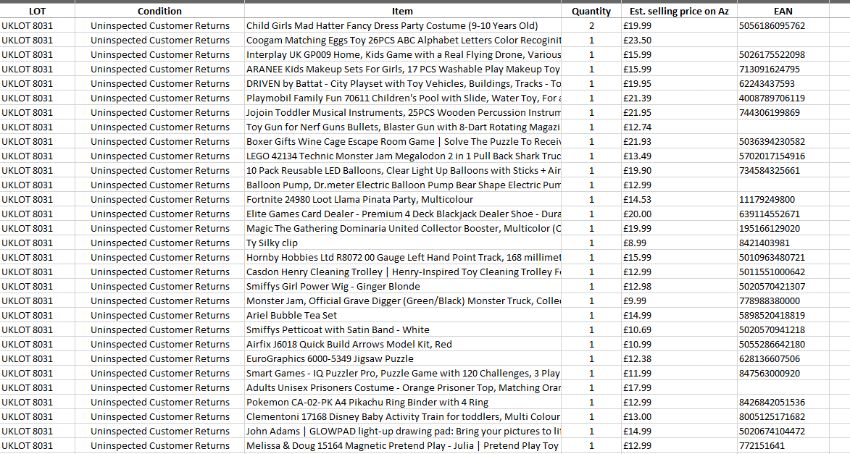Click the LEGO 42134 Technic Monster Jam cell
The image size is (850, 454).
pos(403,156)
